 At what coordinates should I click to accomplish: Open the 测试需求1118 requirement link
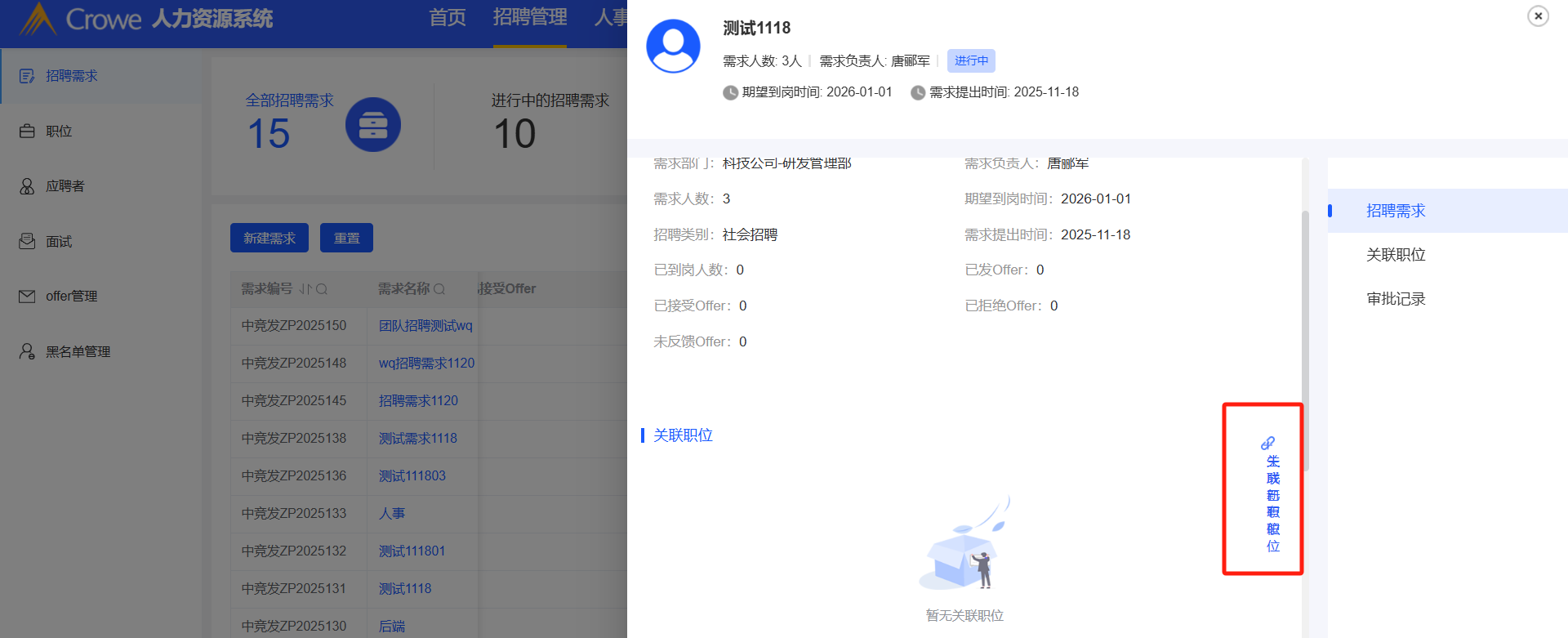coord(418,439)
